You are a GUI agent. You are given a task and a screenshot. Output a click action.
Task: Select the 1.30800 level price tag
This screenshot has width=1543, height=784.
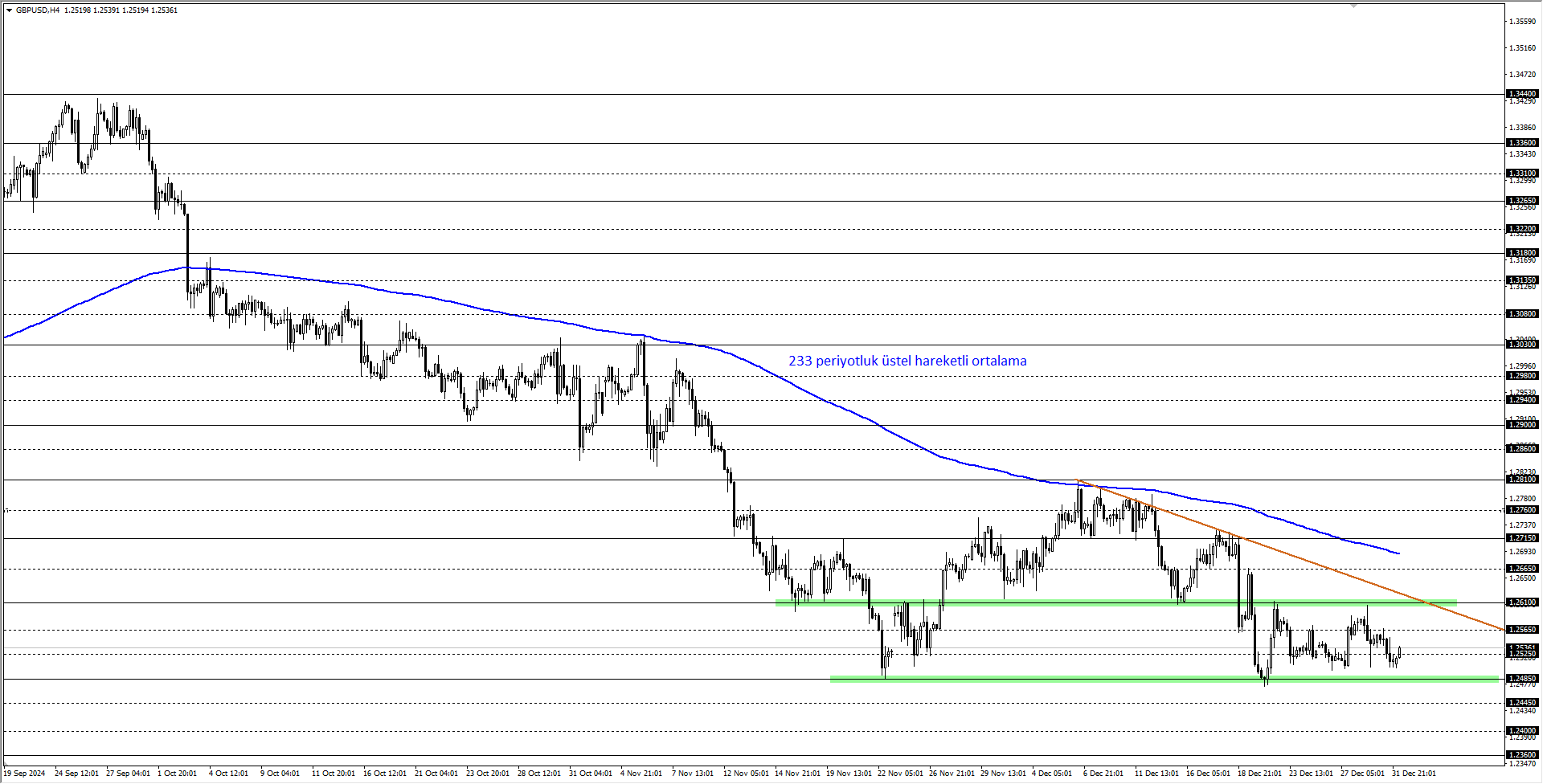[x=1522, y=314]
